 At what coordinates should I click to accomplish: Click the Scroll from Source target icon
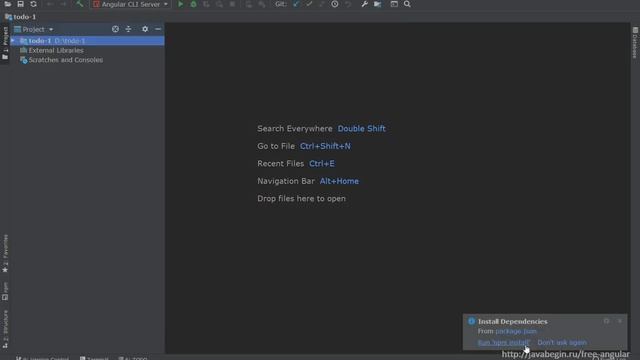116,29
